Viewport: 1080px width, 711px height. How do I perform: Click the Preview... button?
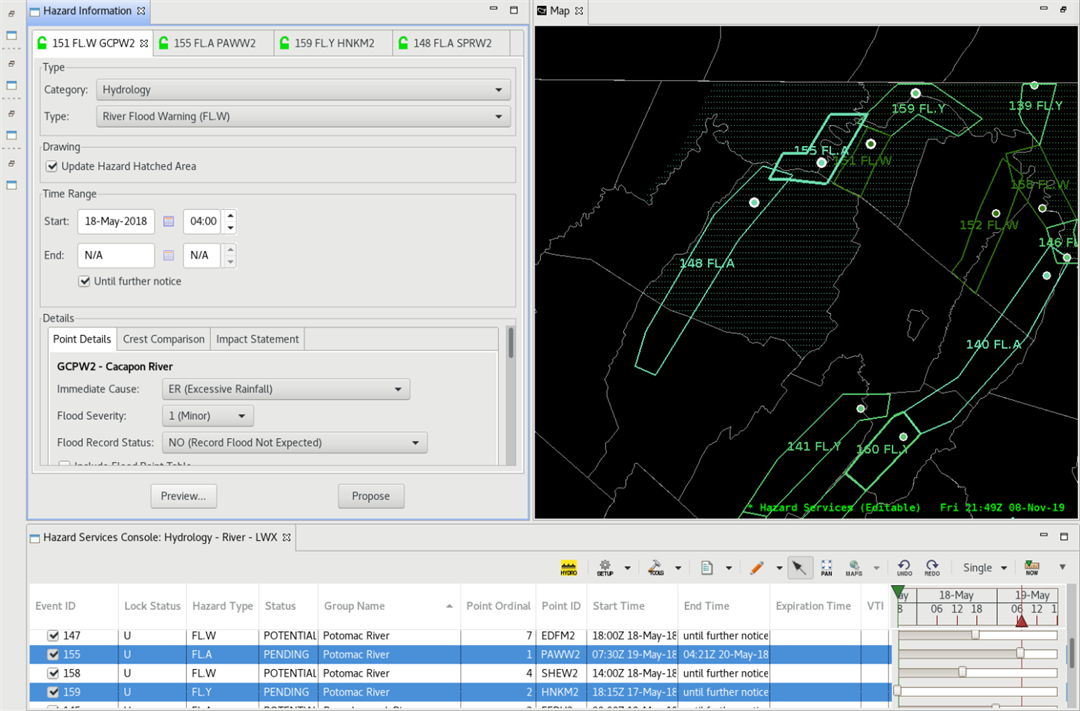click(x=183, y=496)
